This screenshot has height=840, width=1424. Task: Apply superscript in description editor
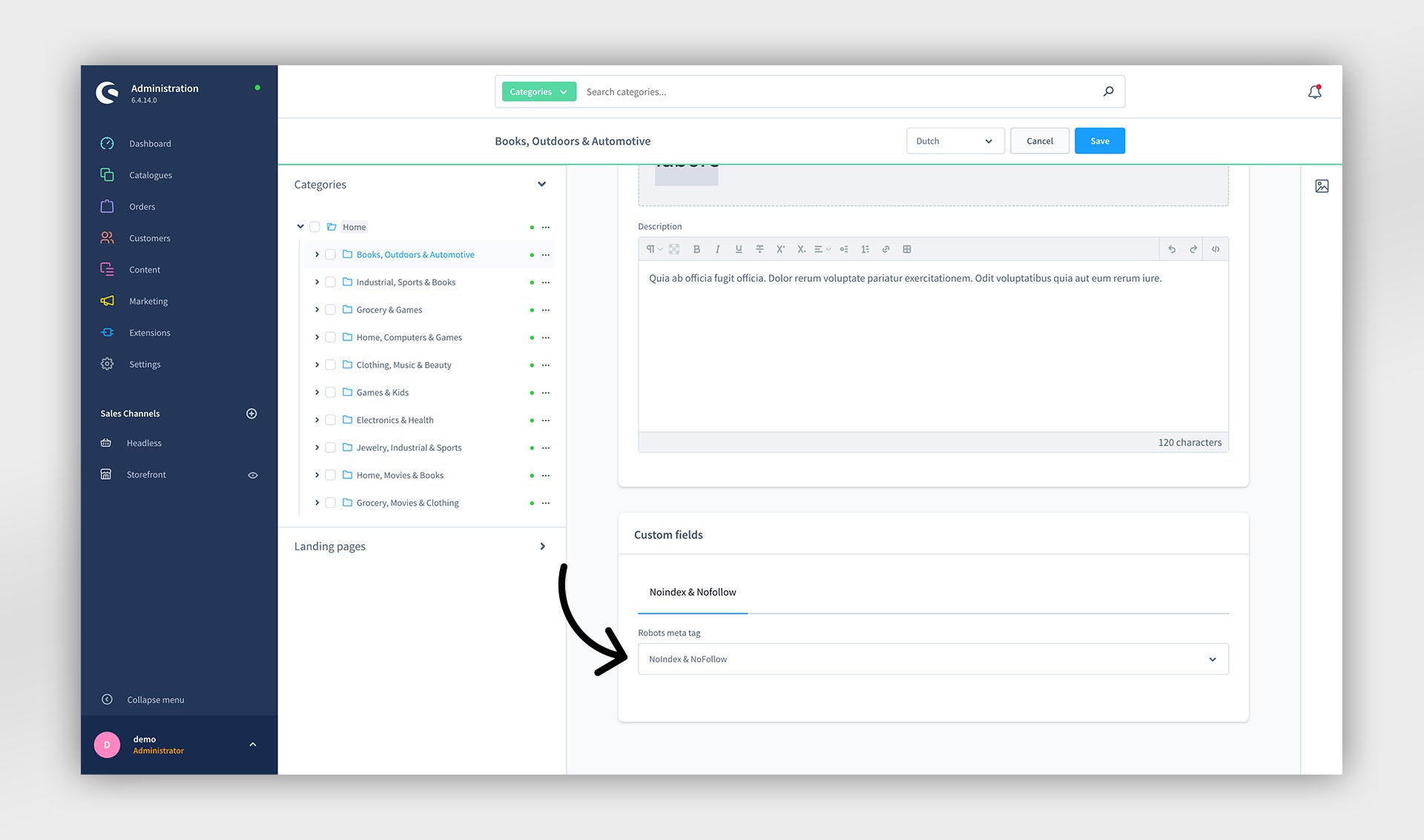(780, 249)
